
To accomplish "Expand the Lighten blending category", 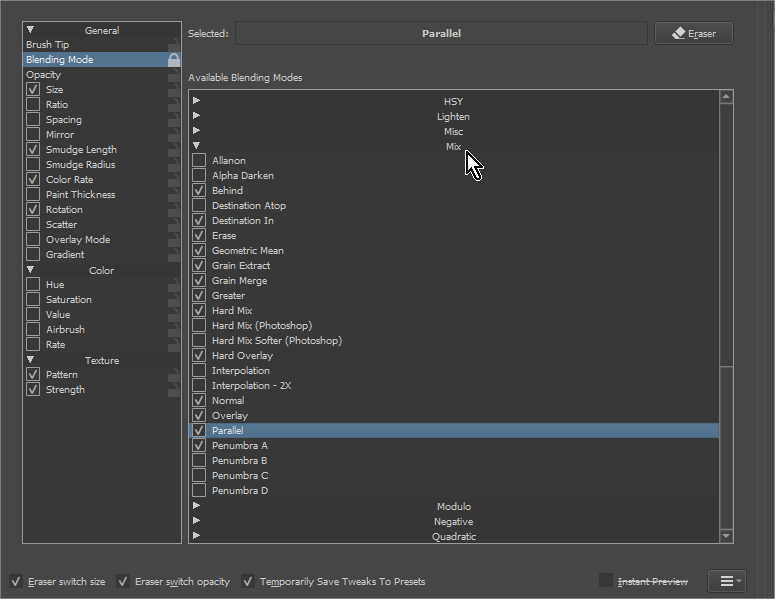I will click(196, 116).
